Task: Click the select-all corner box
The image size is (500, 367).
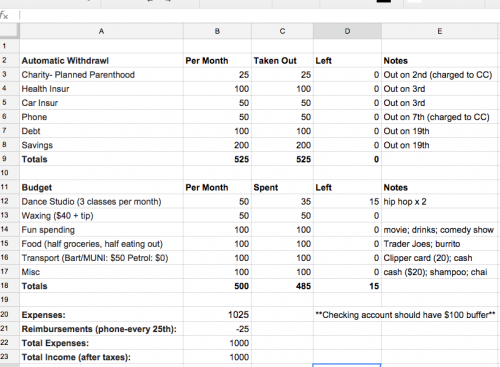Action: (x=9, y=31)
